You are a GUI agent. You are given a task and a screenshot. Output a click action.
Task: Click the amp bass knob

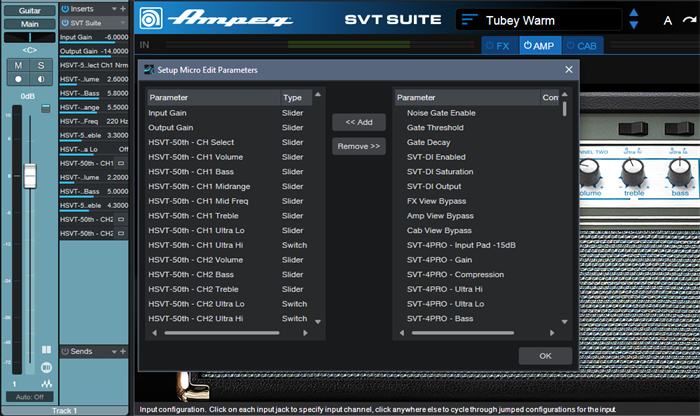[680, 172]
